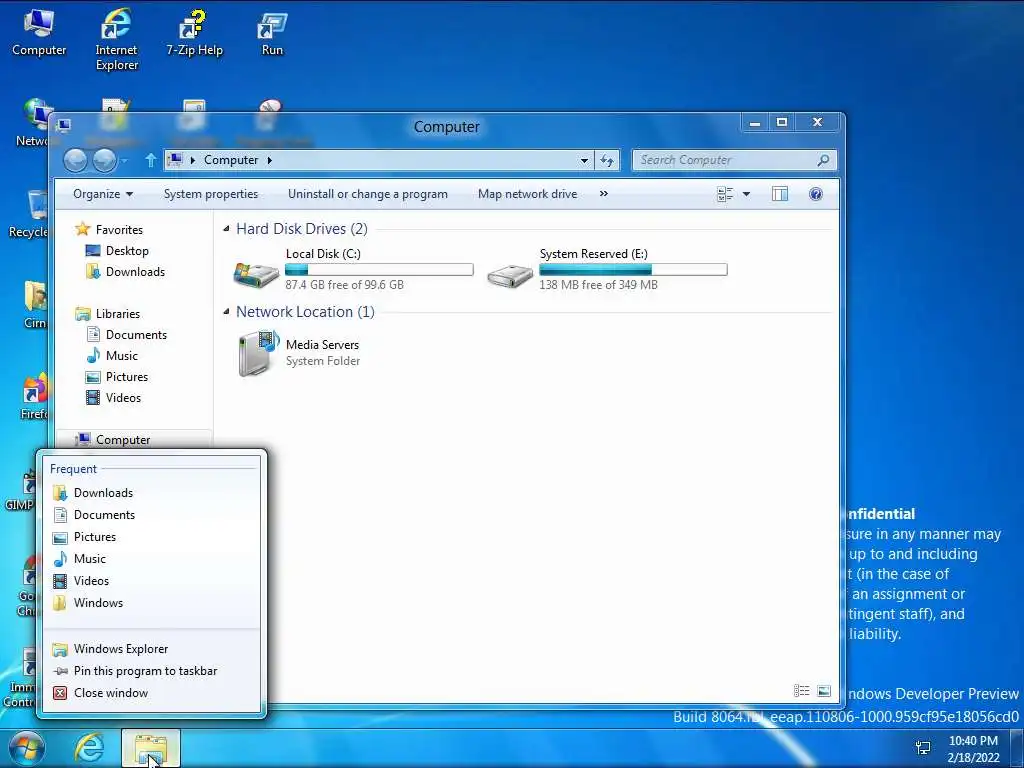The width and height of the screenshot is (1024, 768).
Task: Switch to details view in status corner
Action: (801, 691)
